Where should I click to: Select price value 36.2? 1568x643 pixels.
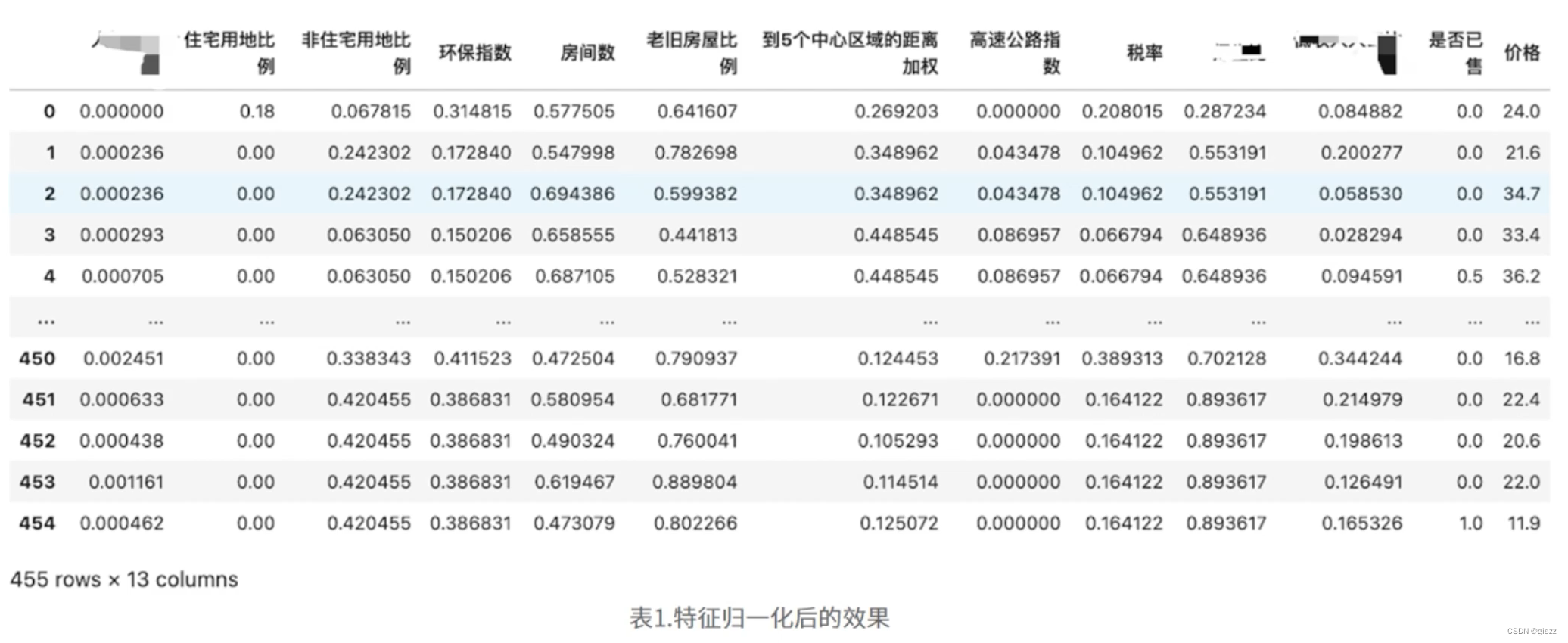pyautogui.click(x=1522, y=277)
